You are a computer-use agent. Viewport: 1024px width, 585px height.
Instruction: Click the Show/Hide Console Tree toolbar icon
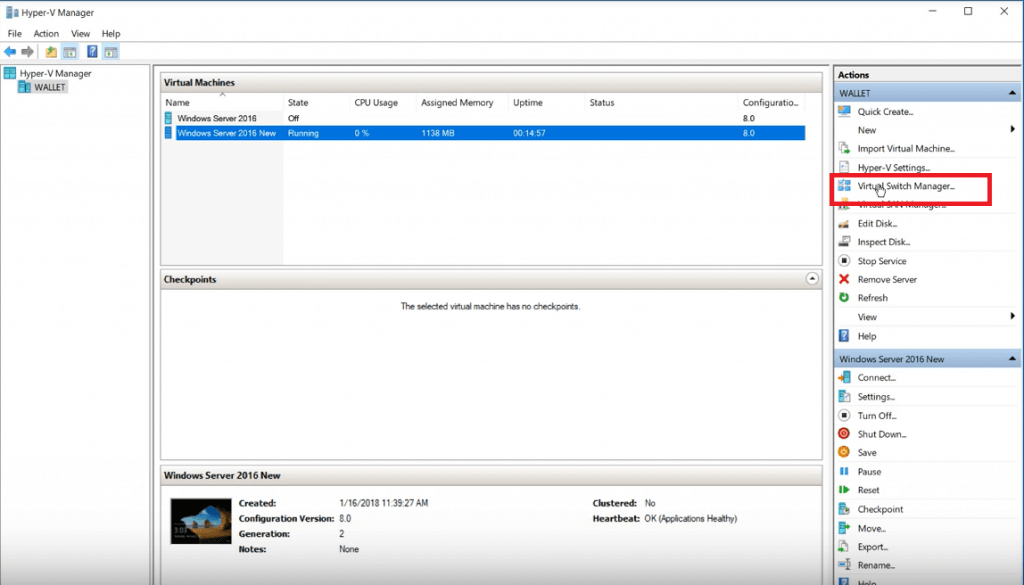[x=70, y=52]
